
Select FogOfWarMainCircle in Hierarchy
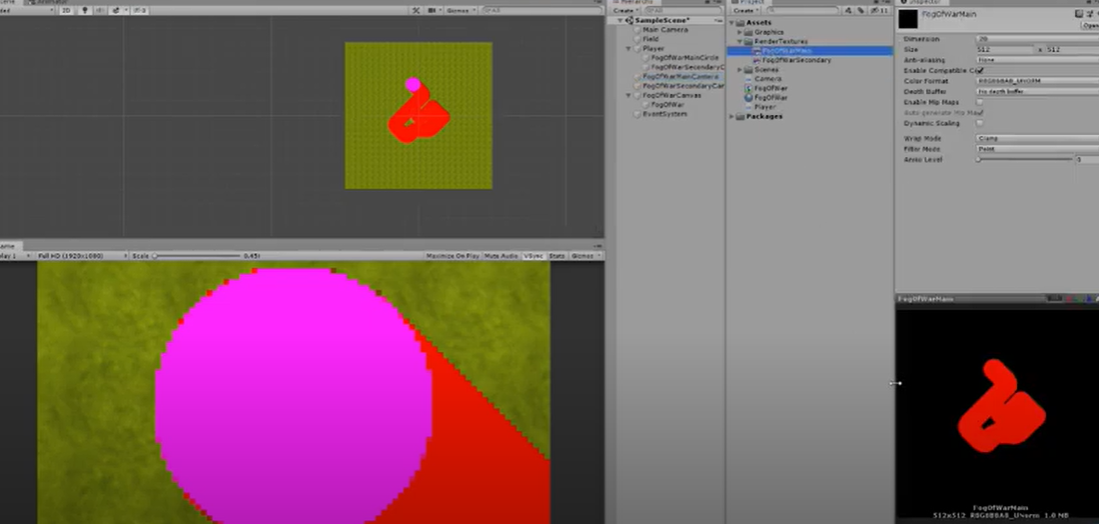685,57
